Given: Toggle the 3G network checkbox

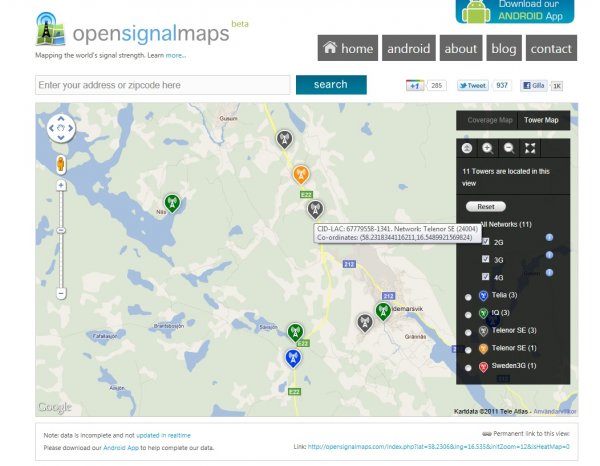Looking at the screenshot, I should (486, 259).
